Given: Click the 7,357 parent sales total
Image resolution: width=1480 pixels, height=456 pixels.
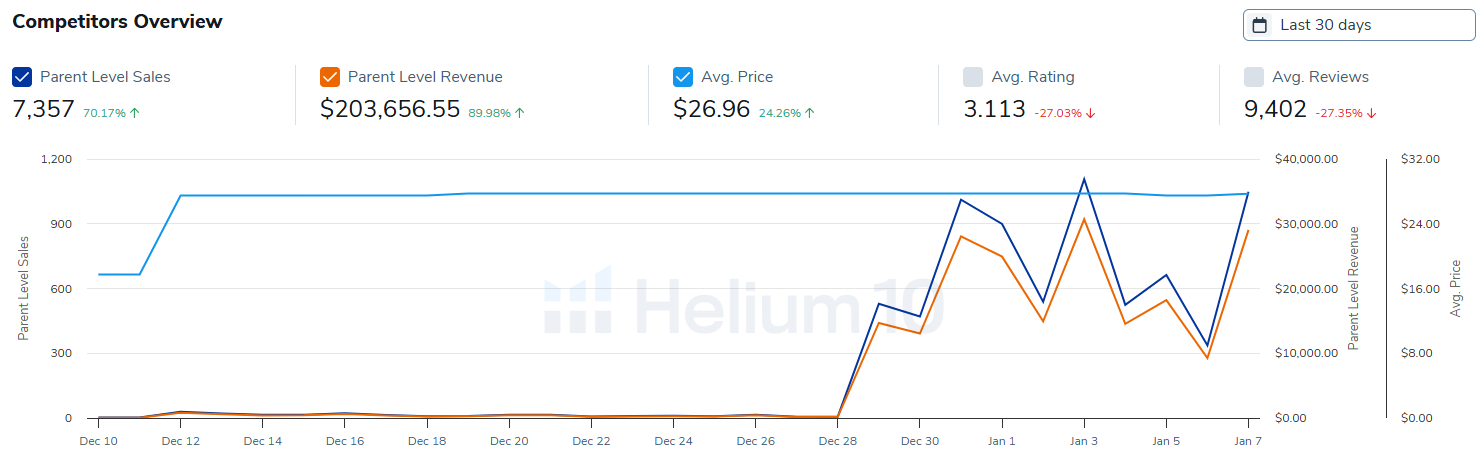Looking at the screenshot, I should (x=43, y=110).
